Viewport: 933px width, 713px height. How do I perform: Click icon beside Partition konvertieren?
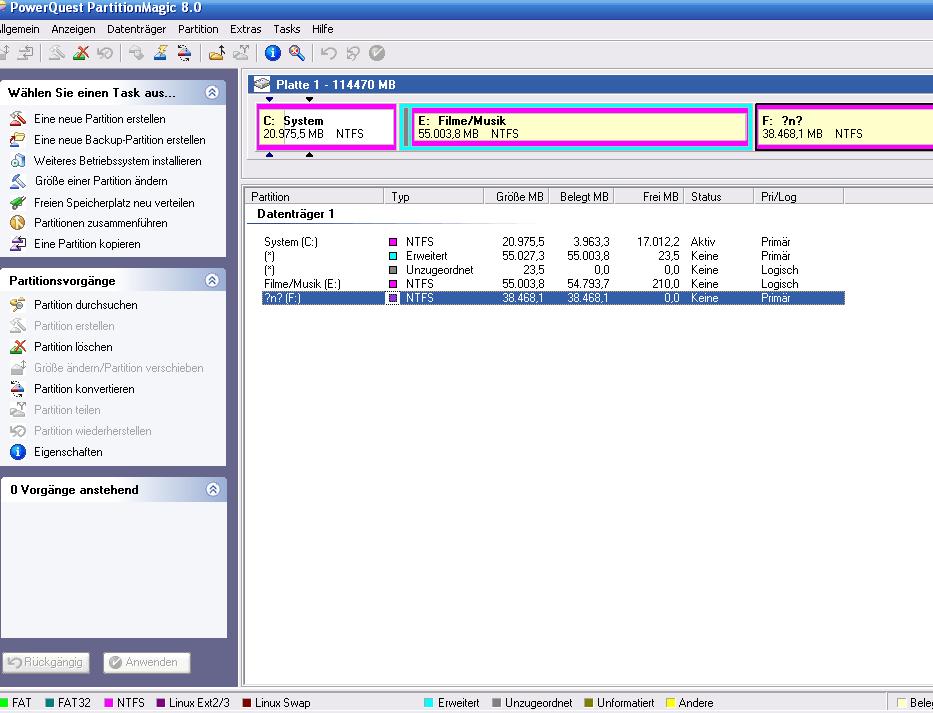pos(18,389)
